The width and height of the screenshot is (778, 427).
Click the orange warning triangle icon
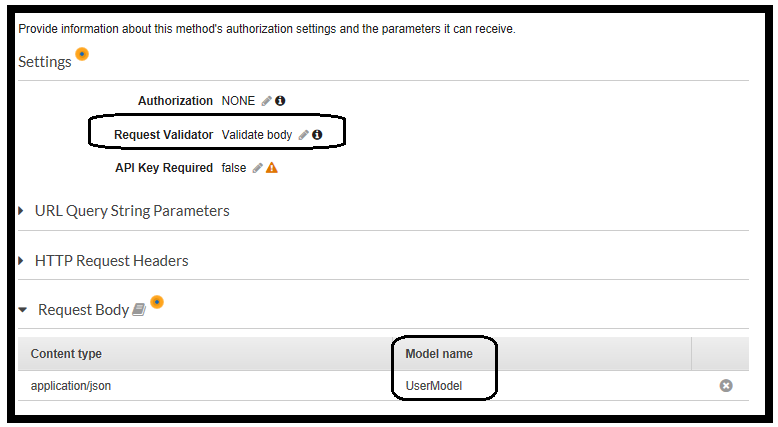(x=271, y=168)
